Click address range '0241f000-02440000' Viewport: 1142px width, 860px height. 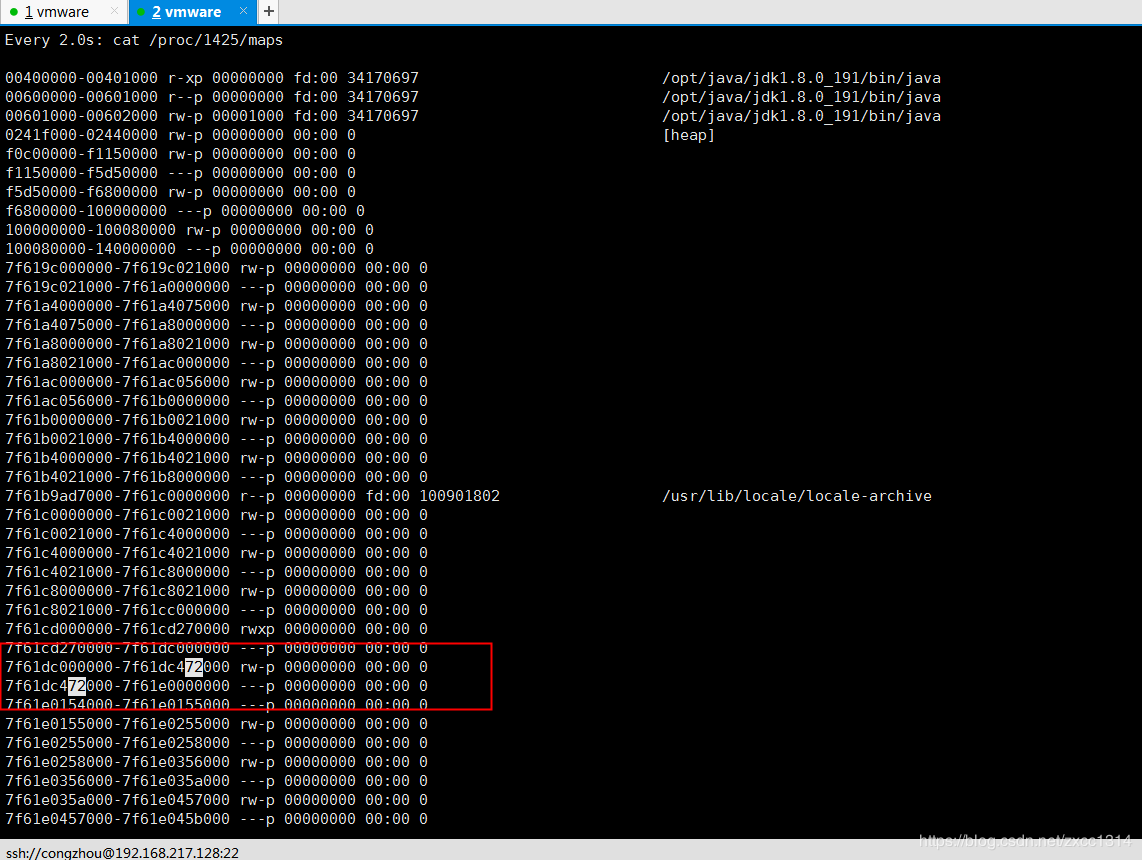click(81, 135)
